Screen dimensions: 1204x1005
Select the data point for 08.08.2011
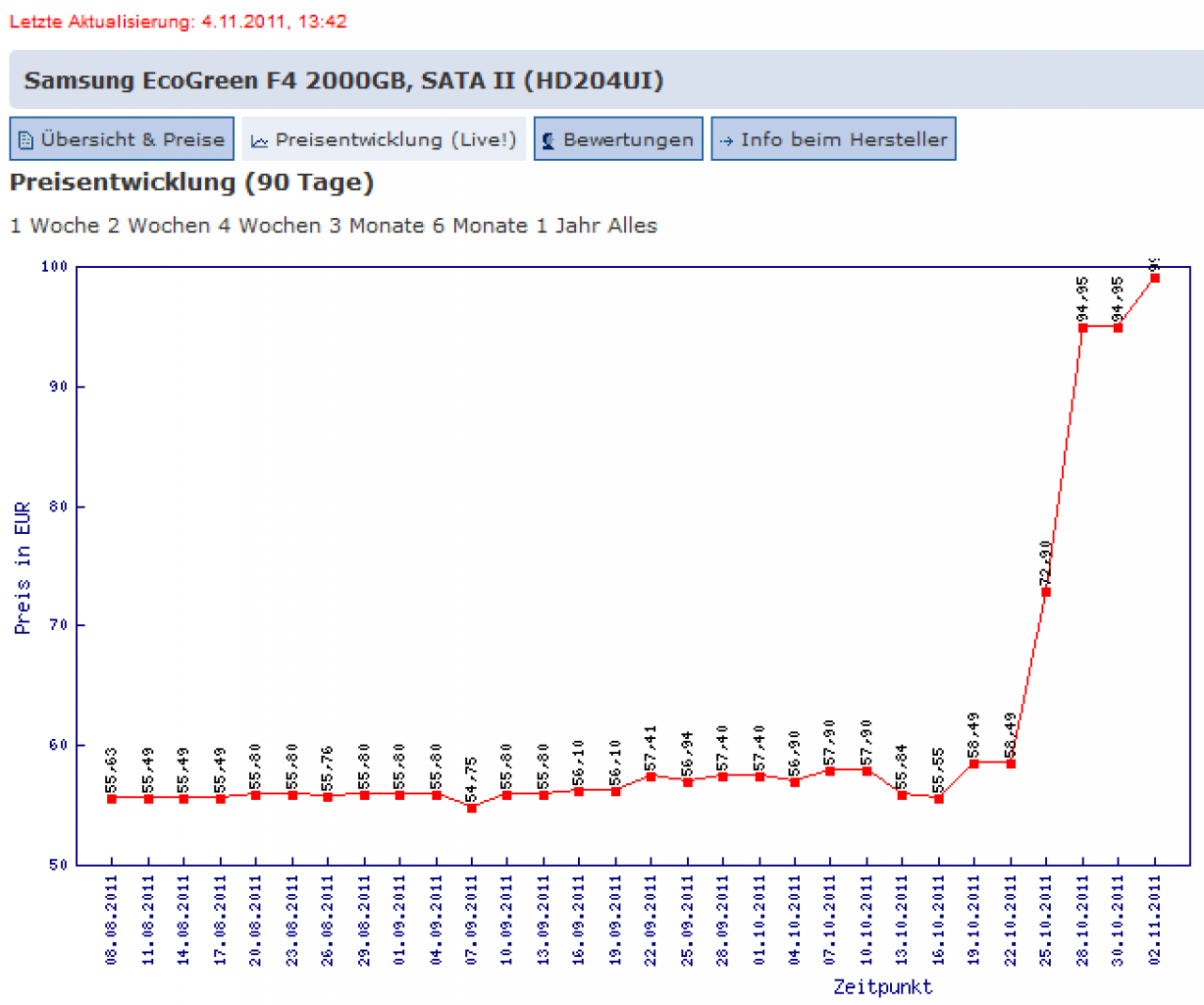112,799
